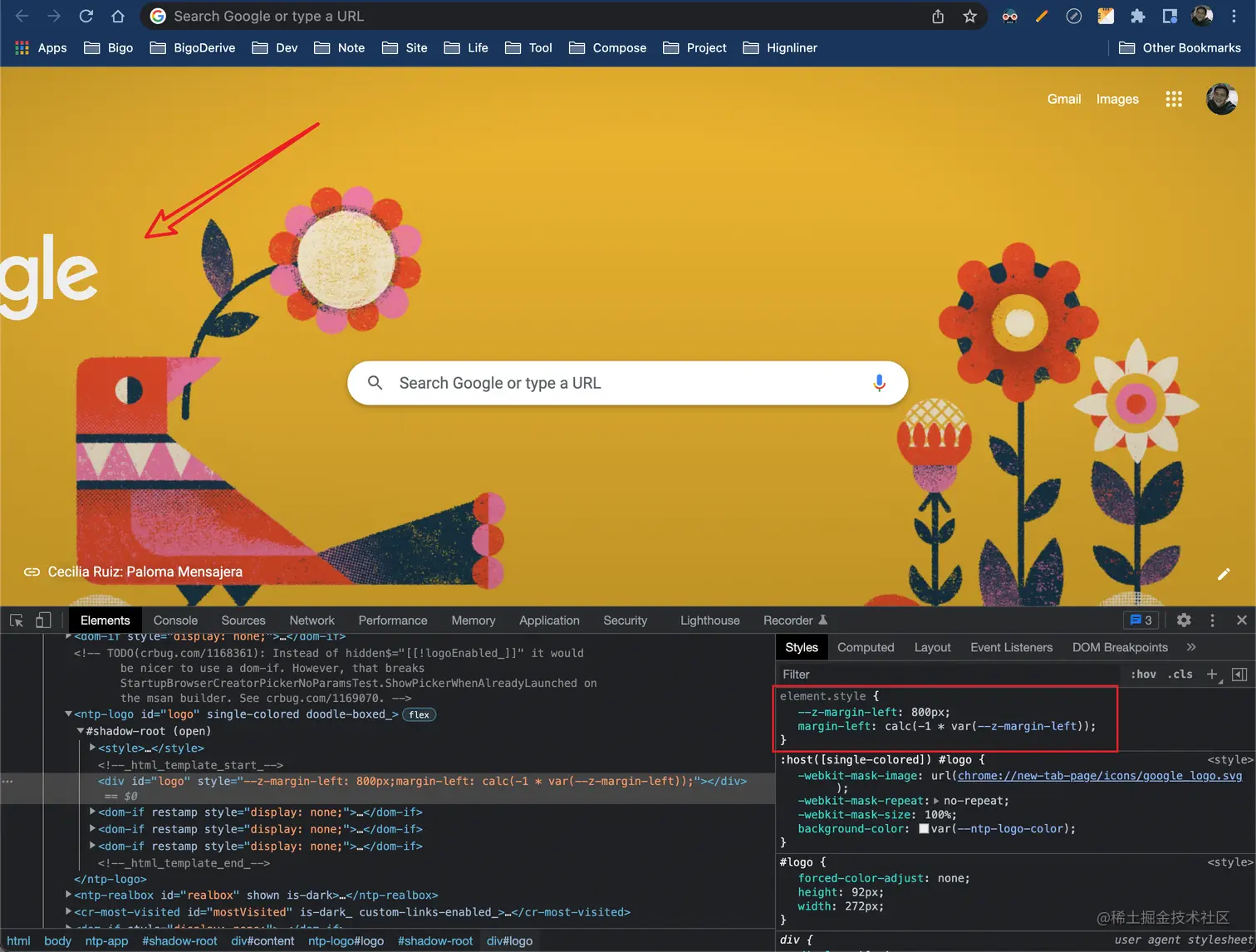Expand the style element node
The image size is (1256, 952).
pos(92,748)
